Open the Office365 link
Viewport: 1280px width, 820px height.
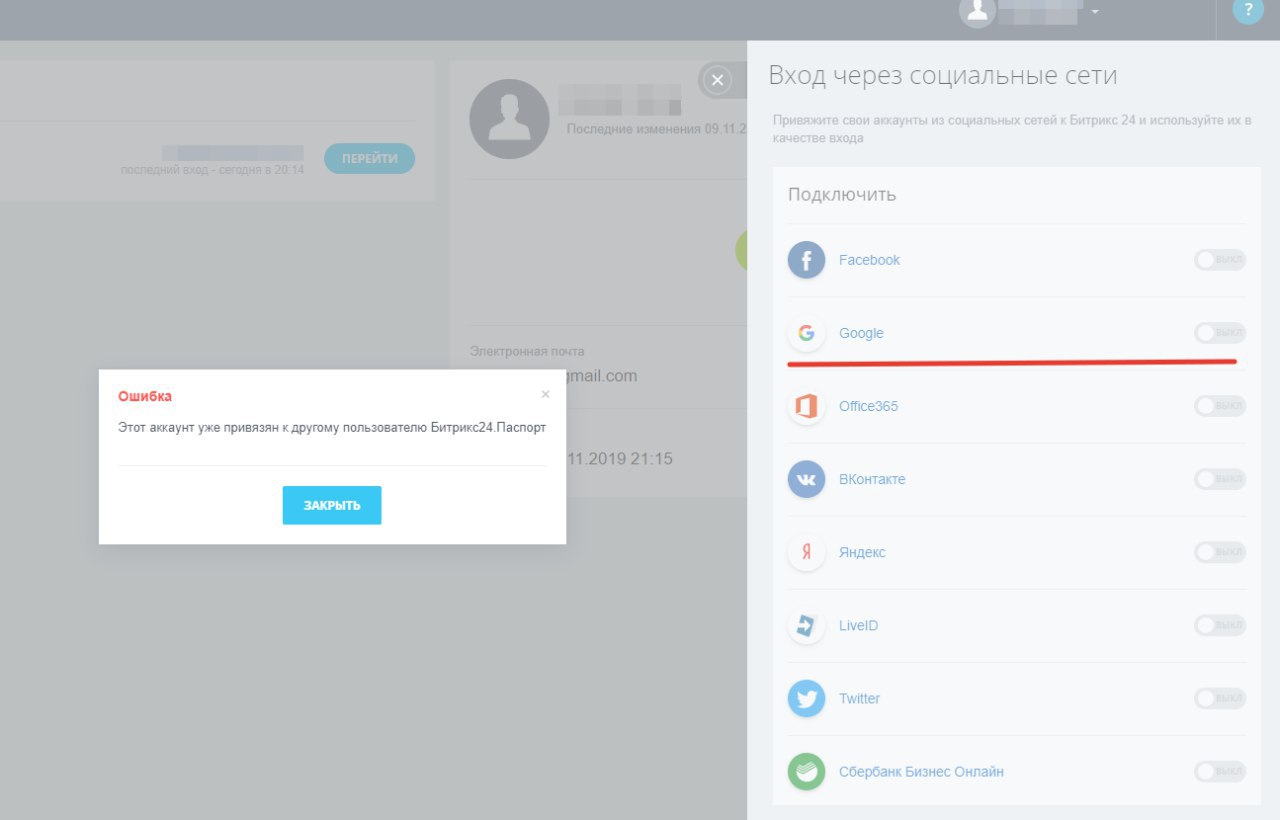pyautogui.click(x=868, y=406)
